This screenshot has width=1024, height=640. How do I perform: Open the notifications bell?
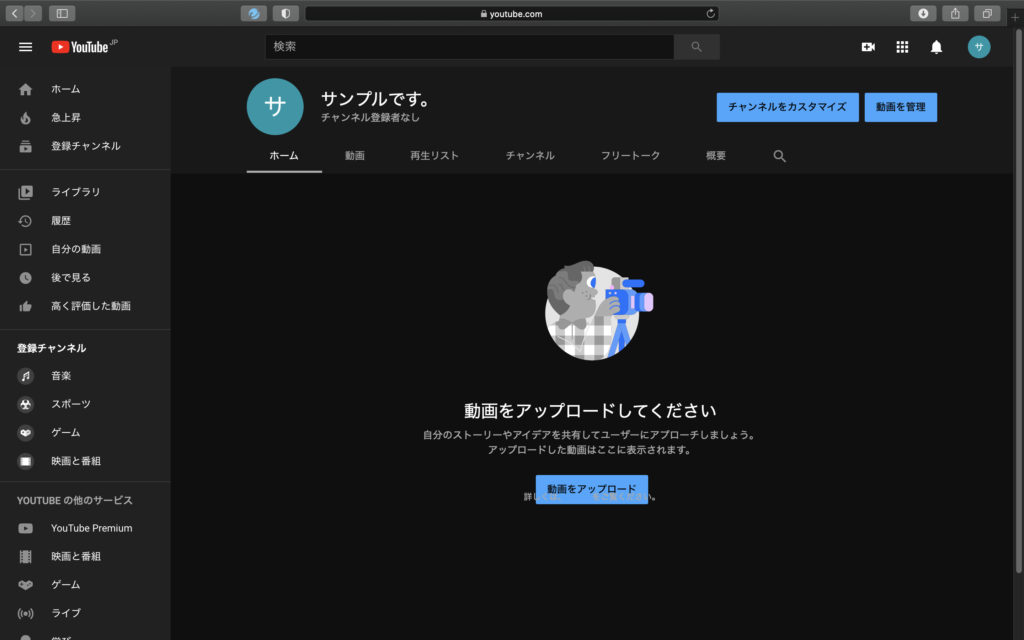tap(936, 47)
